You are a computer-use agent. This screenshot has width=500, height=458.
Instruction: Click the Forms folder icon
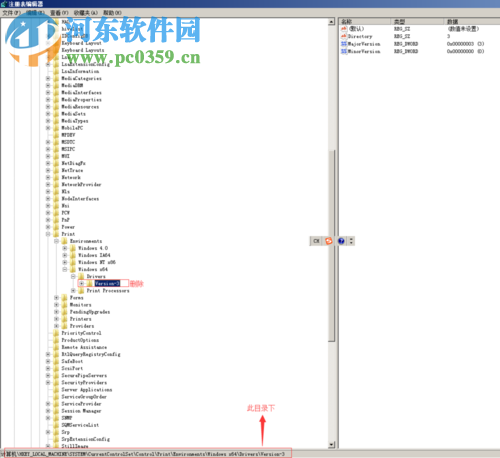[64, 298]
